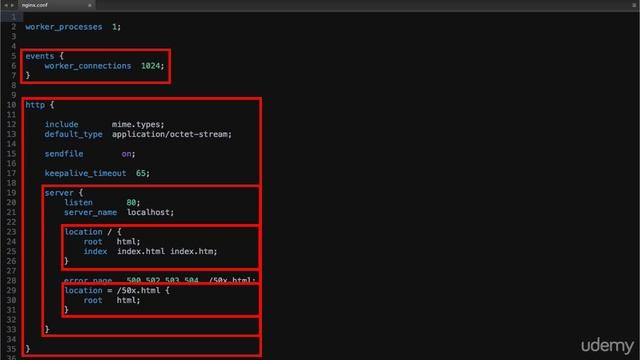Viewport: 640px width, 360px height.
Task: Click the closing brace on line 33
Action: coord(47,329)
